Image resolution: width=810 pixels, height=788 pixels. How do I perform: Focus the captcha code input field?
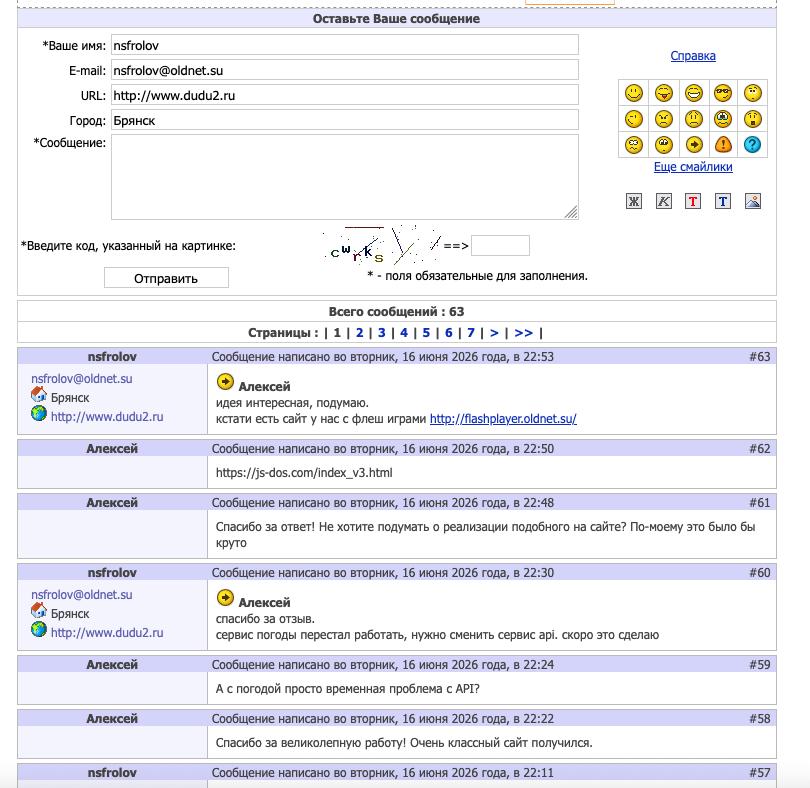point(500,245)
